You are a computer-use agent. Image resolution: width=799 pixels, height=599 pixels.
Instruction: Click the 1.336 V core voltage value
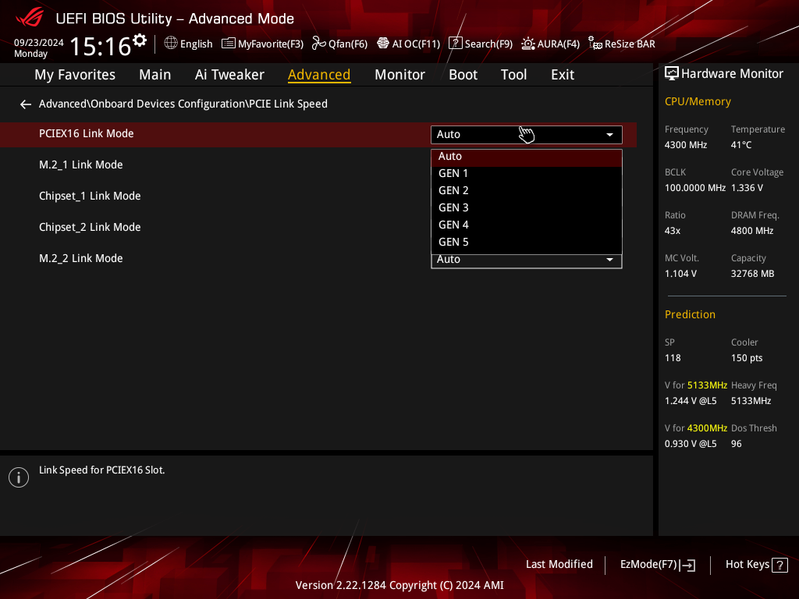coord(747,188)
